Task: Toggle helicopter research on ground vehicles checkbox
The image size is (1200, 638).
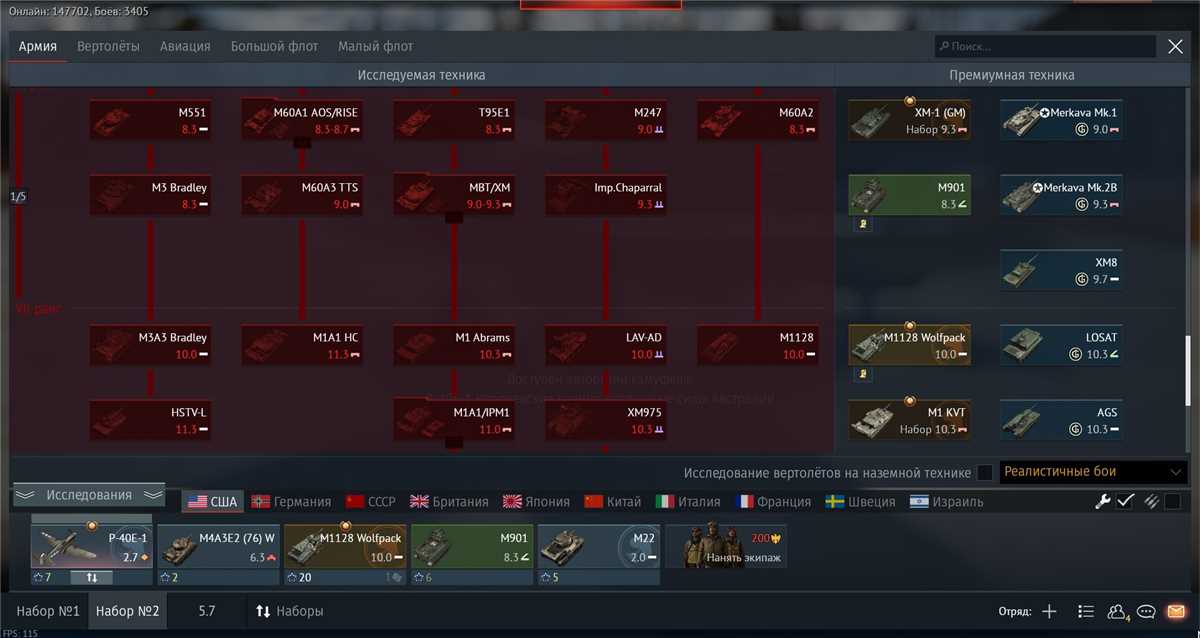Action: pos(985,472)
